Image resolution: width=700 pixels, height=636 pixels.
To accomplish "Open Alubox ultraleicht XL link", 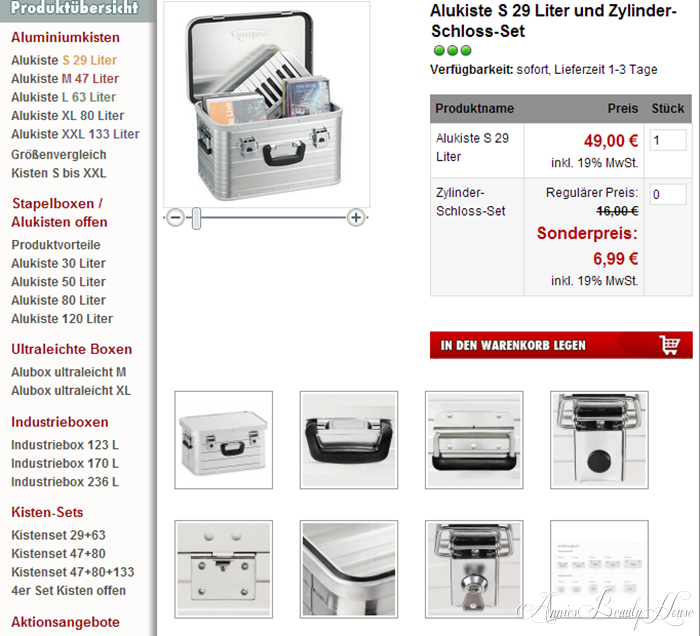I will [71, 391].
